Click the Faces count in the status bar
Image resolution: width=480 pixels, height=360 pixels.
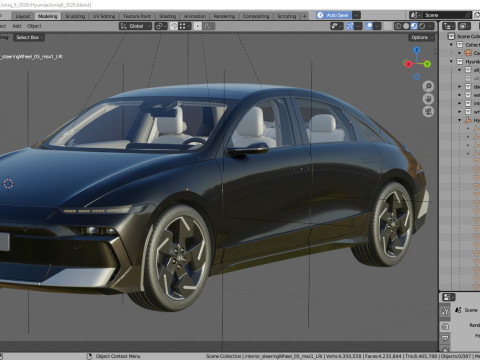point(384,356)
